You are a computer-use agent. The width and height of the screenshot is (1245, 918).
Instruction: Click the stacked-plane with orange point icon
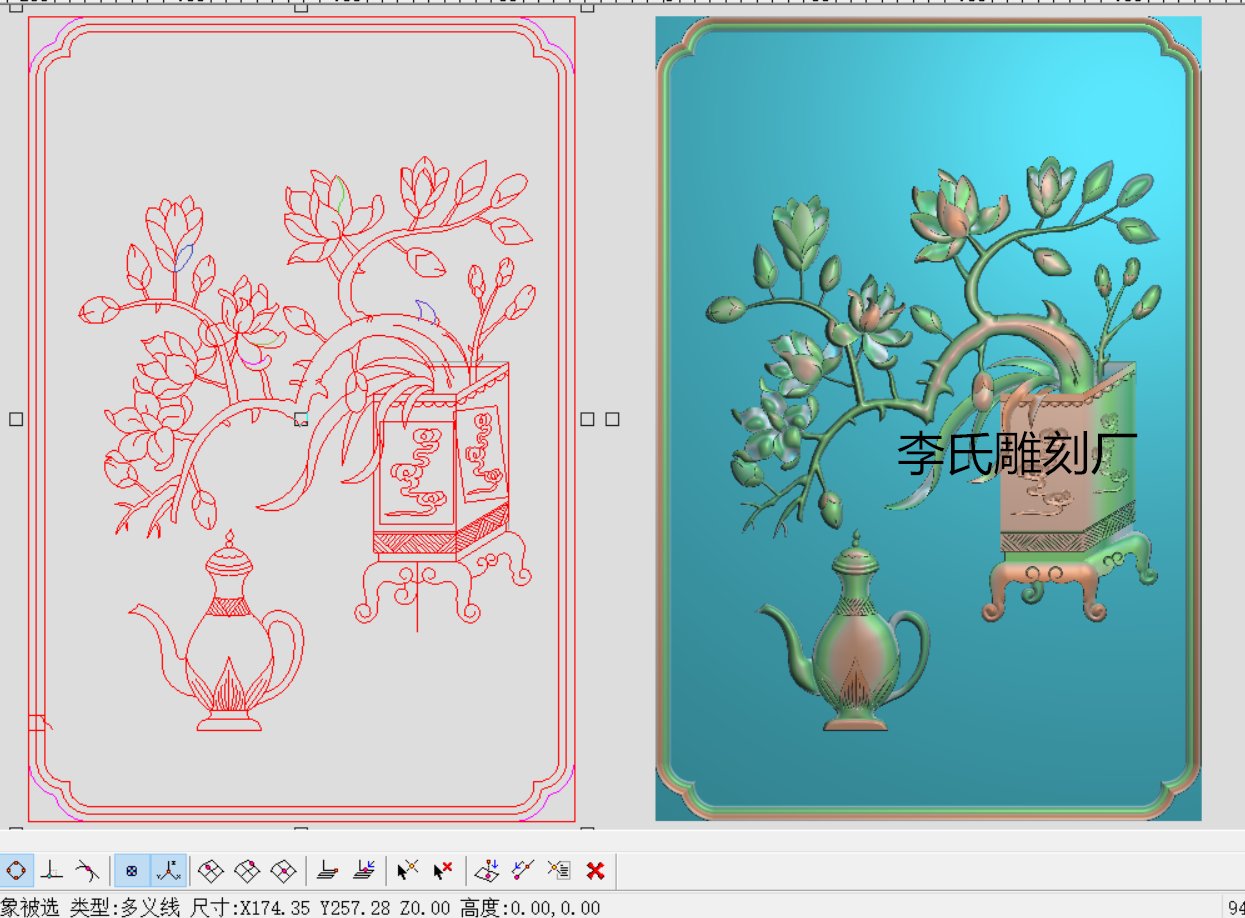tap(327, 870)
